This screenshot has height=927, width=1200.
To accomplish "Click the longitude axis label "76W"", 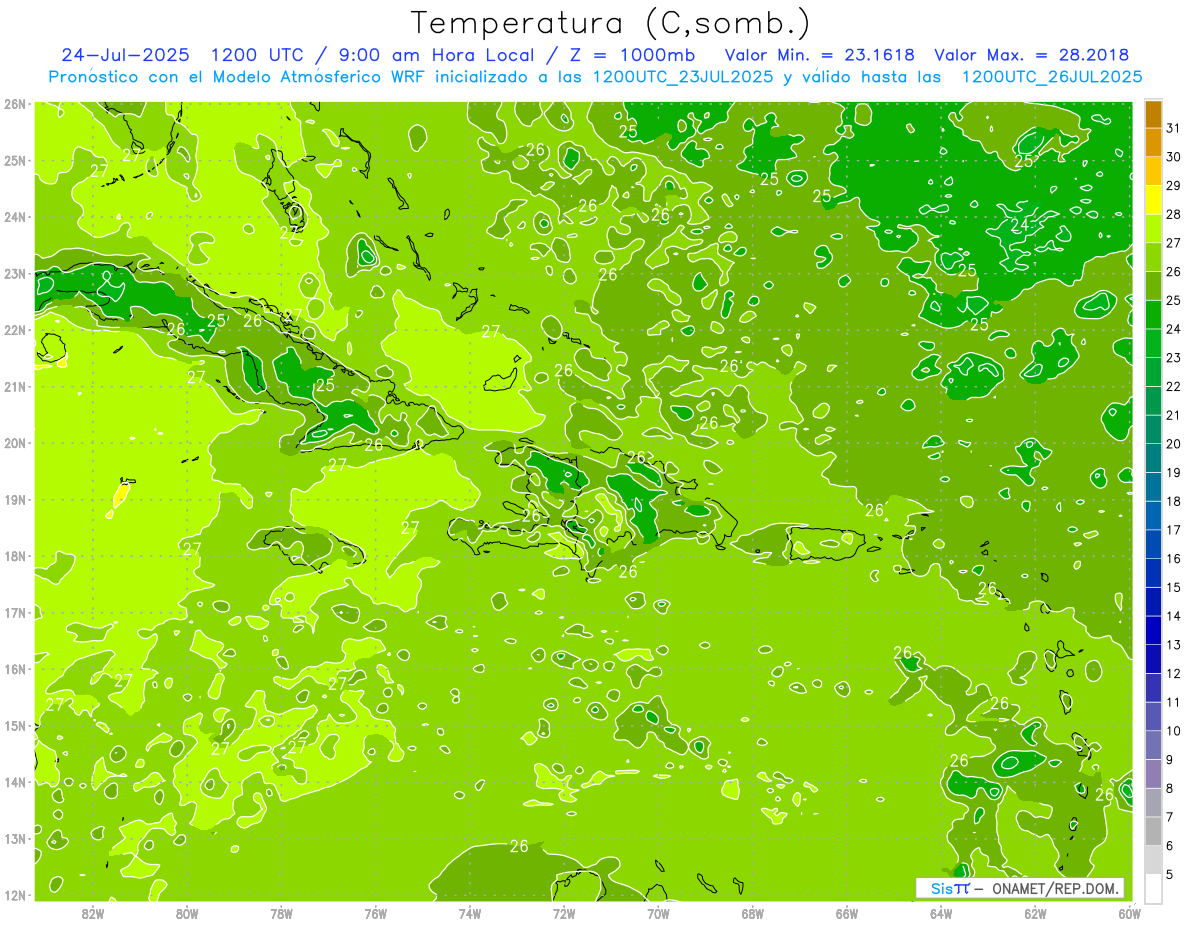I will click(x=376, y=913).
